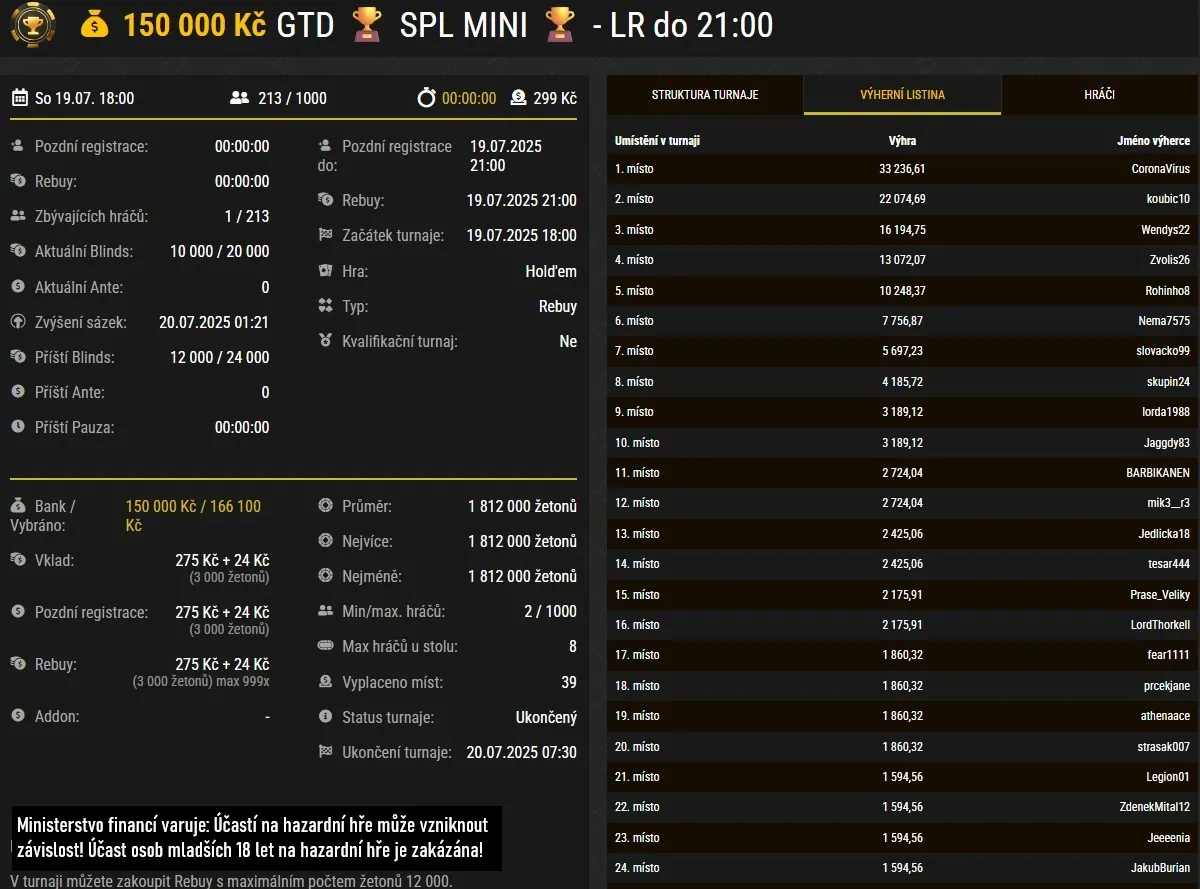The height and width of the screenshot is (889, 1200).
Task: Click the clock icon beside Příští Pauza
Action: pos(18,427)
